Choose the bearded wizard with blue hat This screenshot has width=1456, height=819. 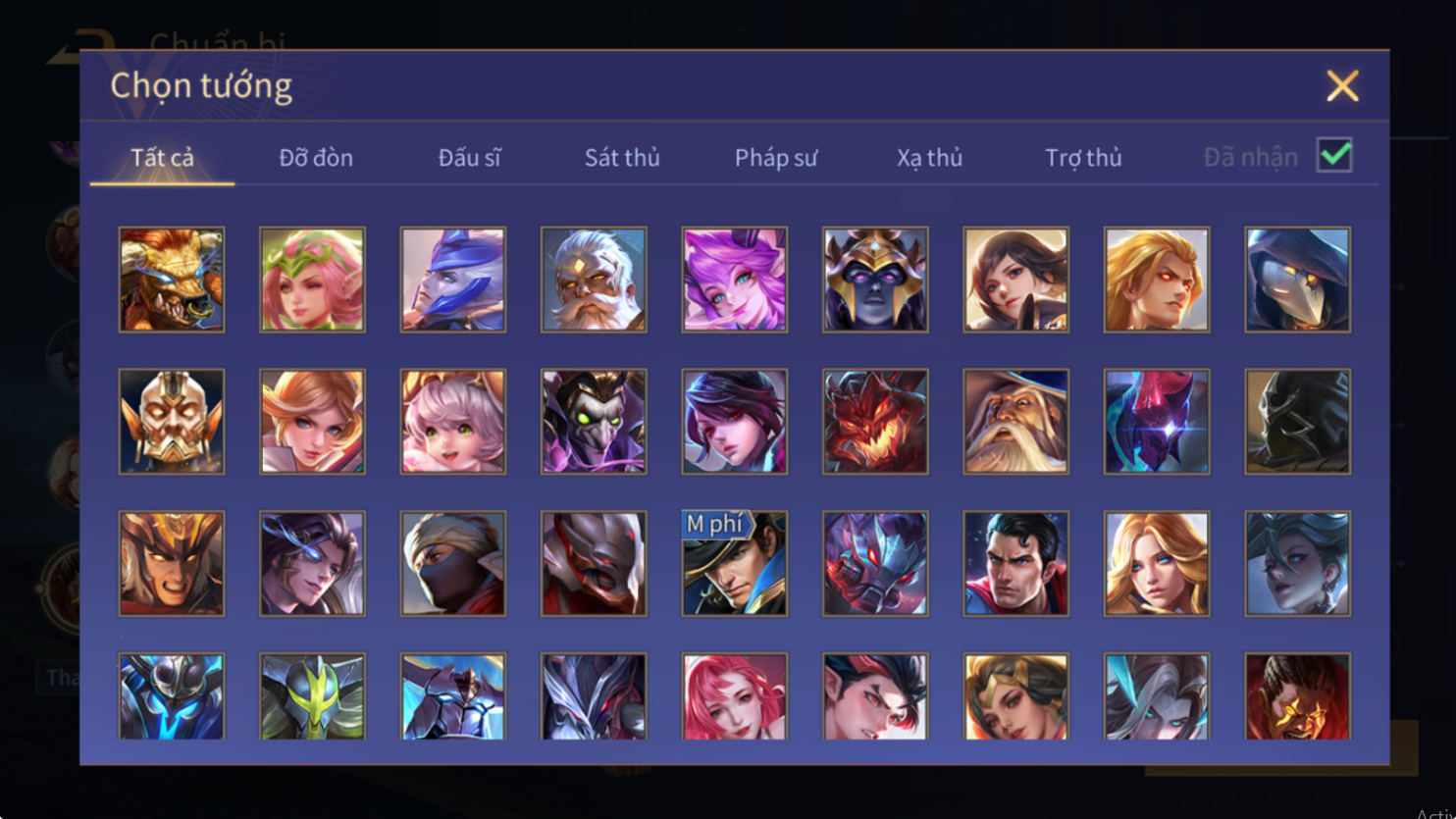tap(1015, 422)
